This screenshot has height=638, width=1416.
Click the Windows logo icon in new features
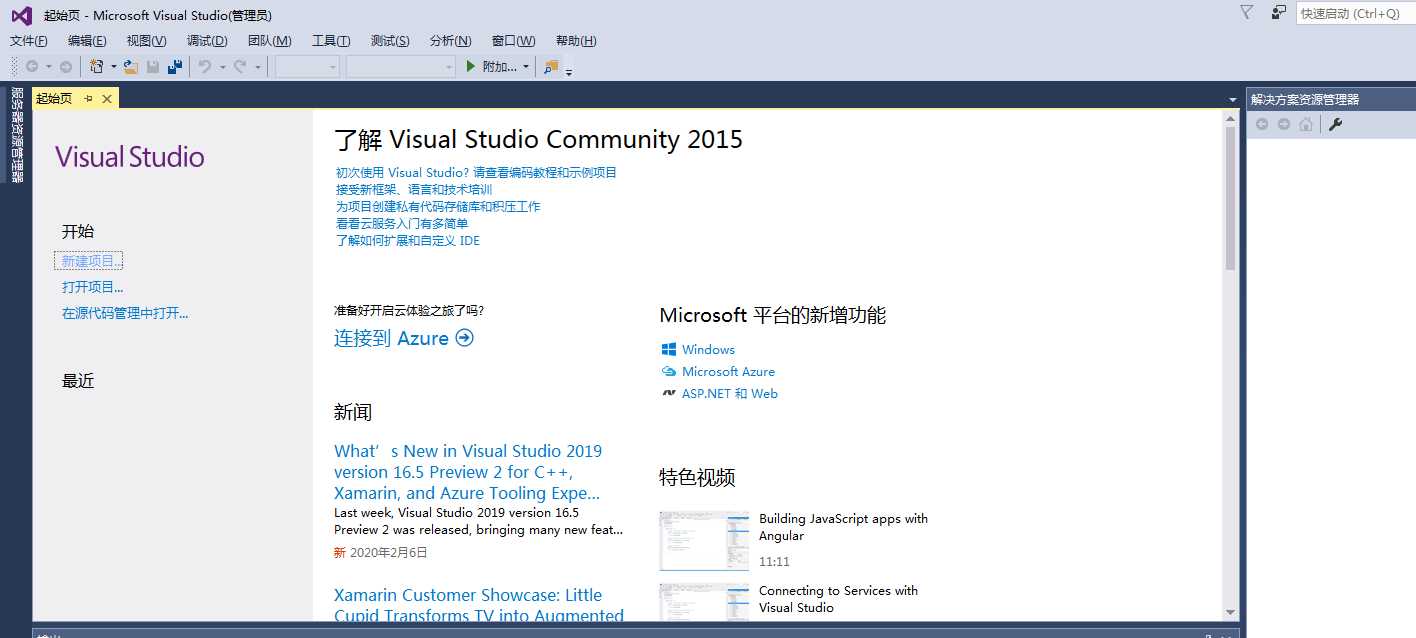(x=669, y=350)
